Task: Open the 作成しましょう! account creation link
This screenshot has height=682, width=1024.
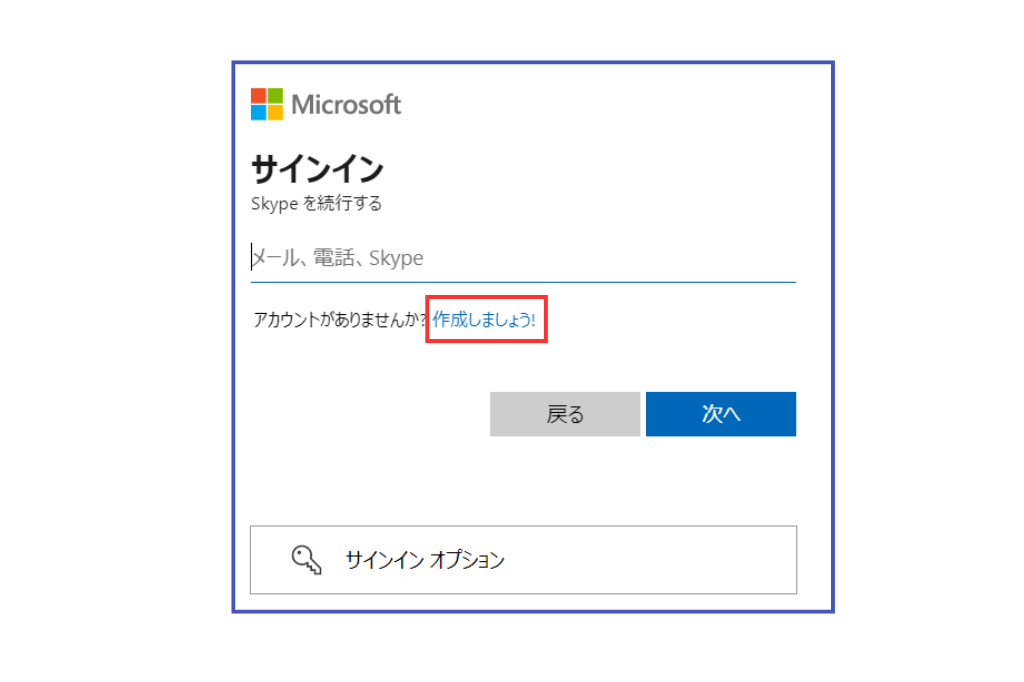Action: pos(484,320)
